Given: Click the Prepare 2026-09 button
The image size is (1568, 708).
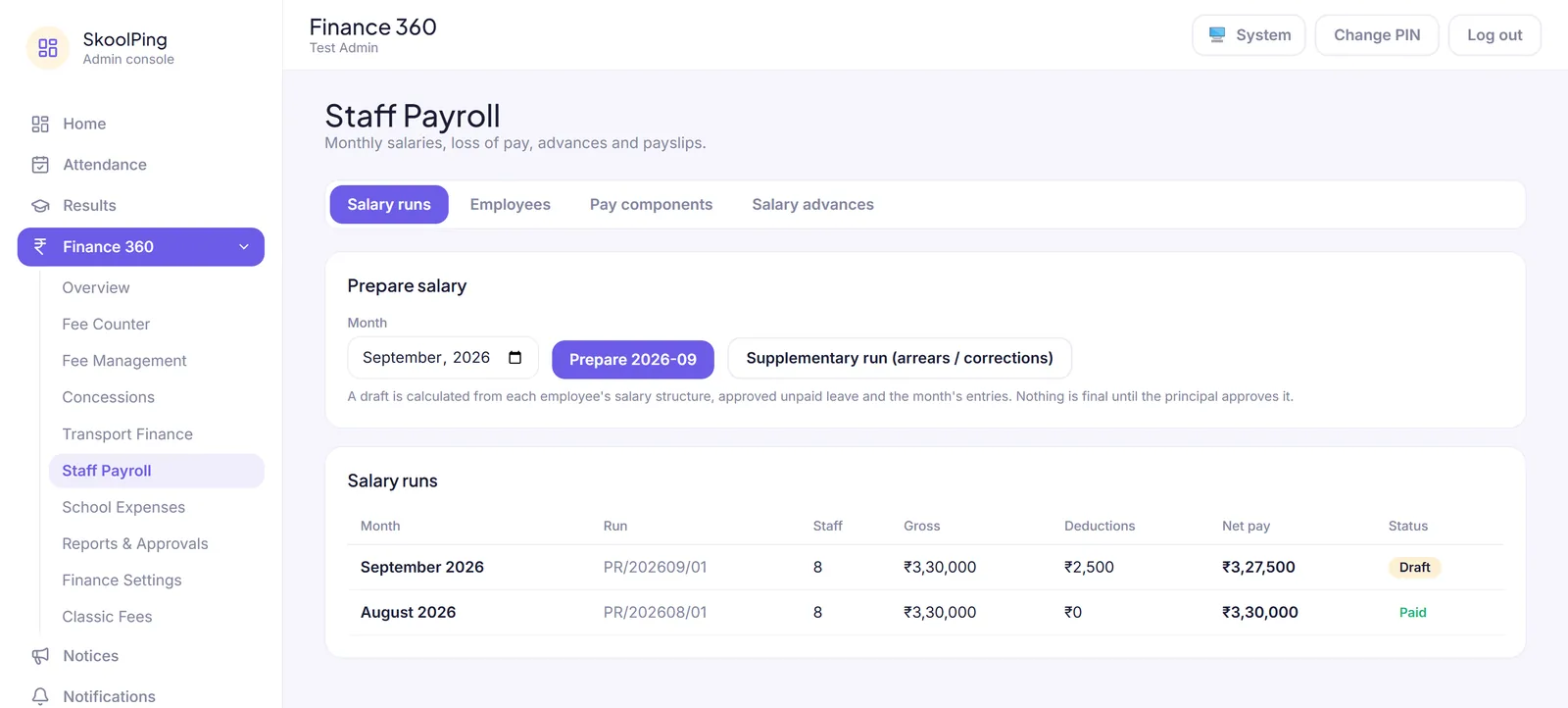Looking at the screenshot, I should pyautogui.click(x=633, y=360).
